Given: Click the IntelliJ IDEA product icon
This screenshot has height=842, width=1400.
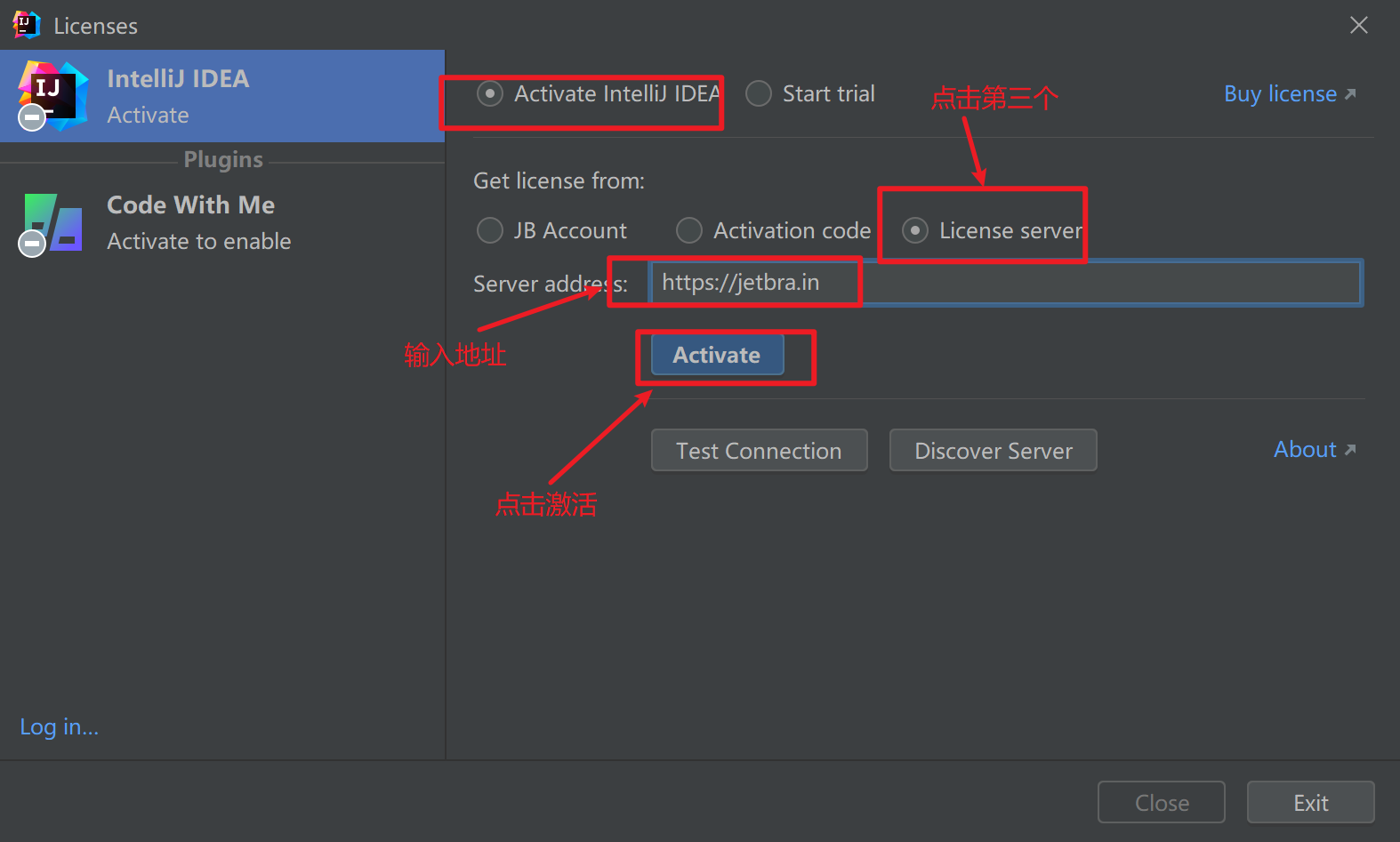Looking at the screenshot, I should [x=52, y=95].
